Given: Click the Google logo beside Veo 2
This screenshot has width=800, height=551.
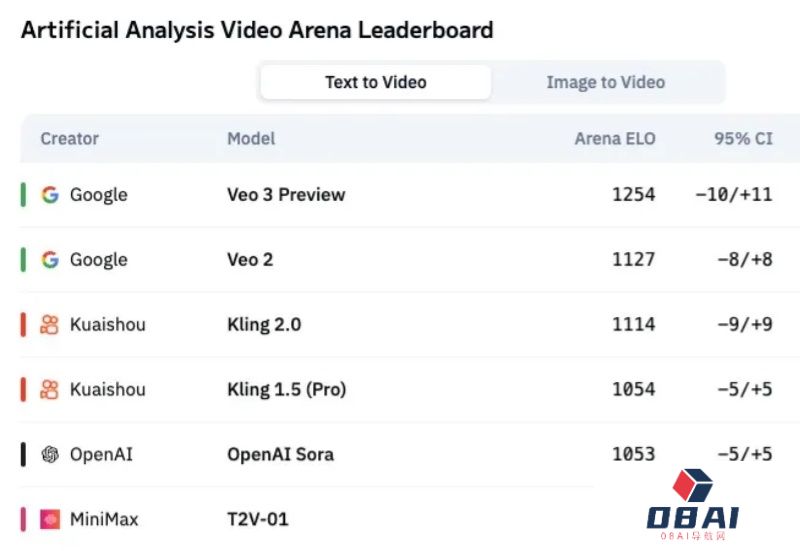Looking at the screenshot, I should [50, 260].
